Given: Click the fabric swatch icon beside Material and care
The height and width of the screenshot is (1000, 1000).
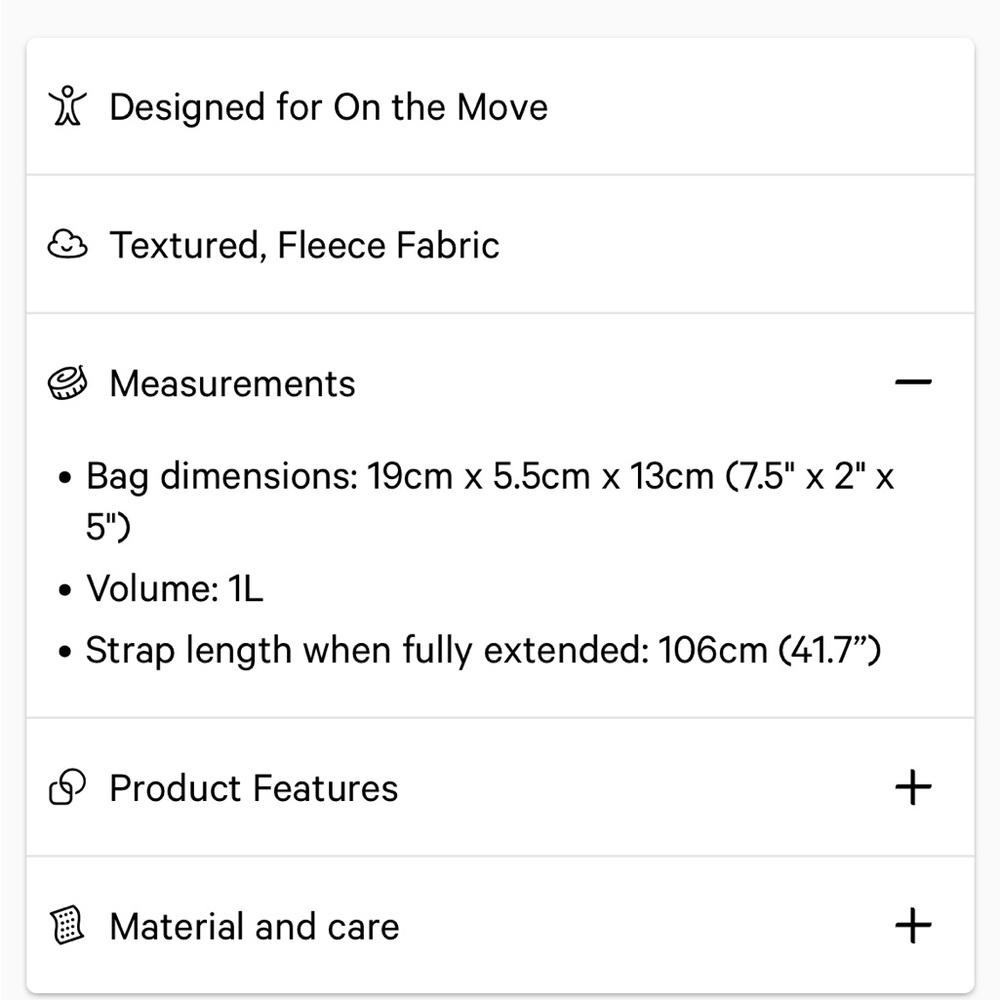Looking at the screenshot, I should click(x=68, y=925).
